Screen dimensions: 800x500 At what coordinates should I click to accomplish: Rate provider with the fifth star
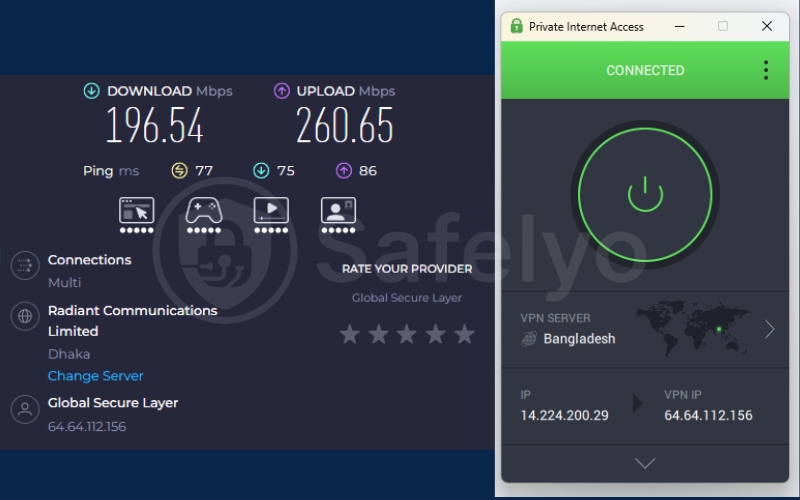pos(464,334)
